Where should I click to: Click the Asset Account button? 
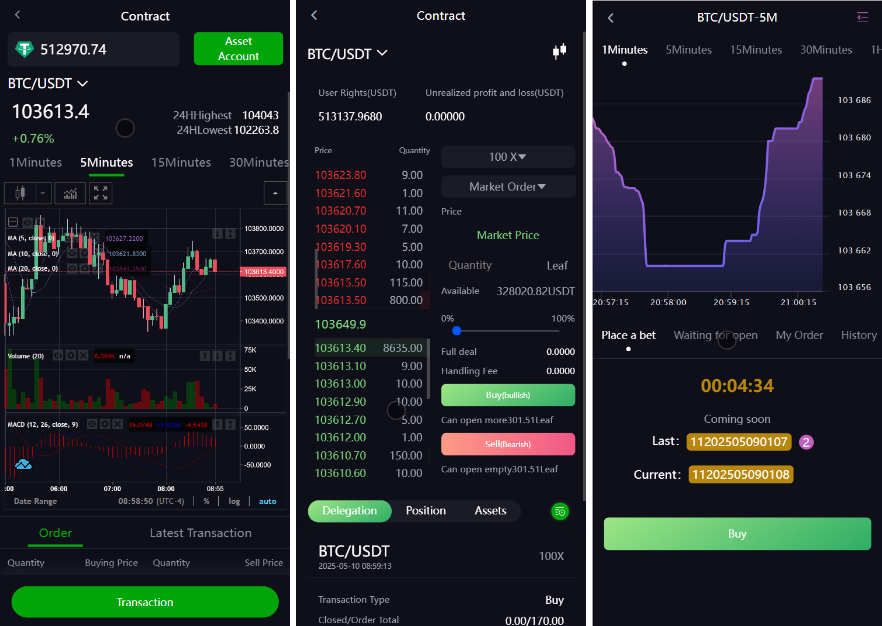click(238, 49)
